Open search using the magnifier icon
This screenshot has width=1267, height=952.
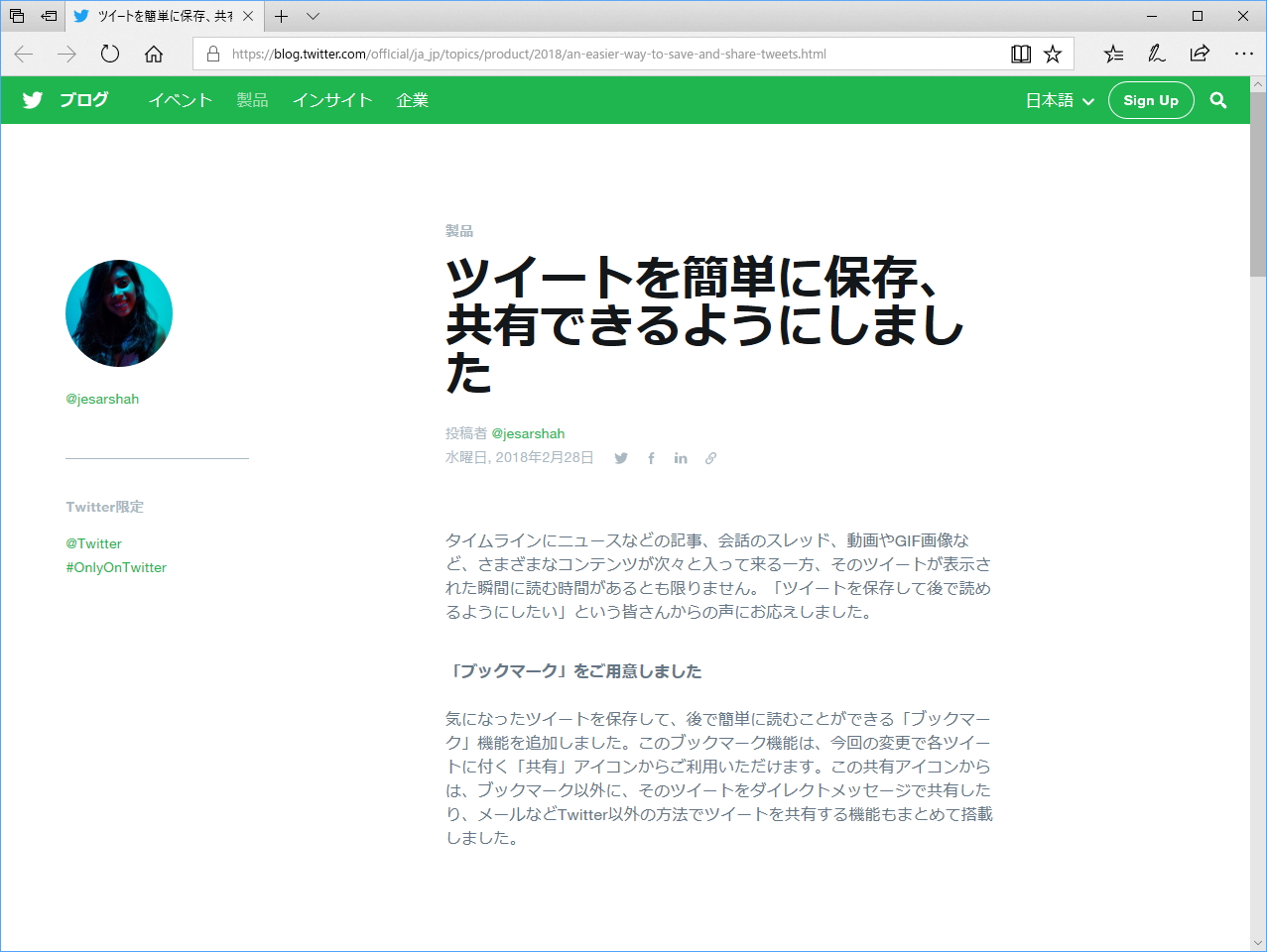point(1218,100)
